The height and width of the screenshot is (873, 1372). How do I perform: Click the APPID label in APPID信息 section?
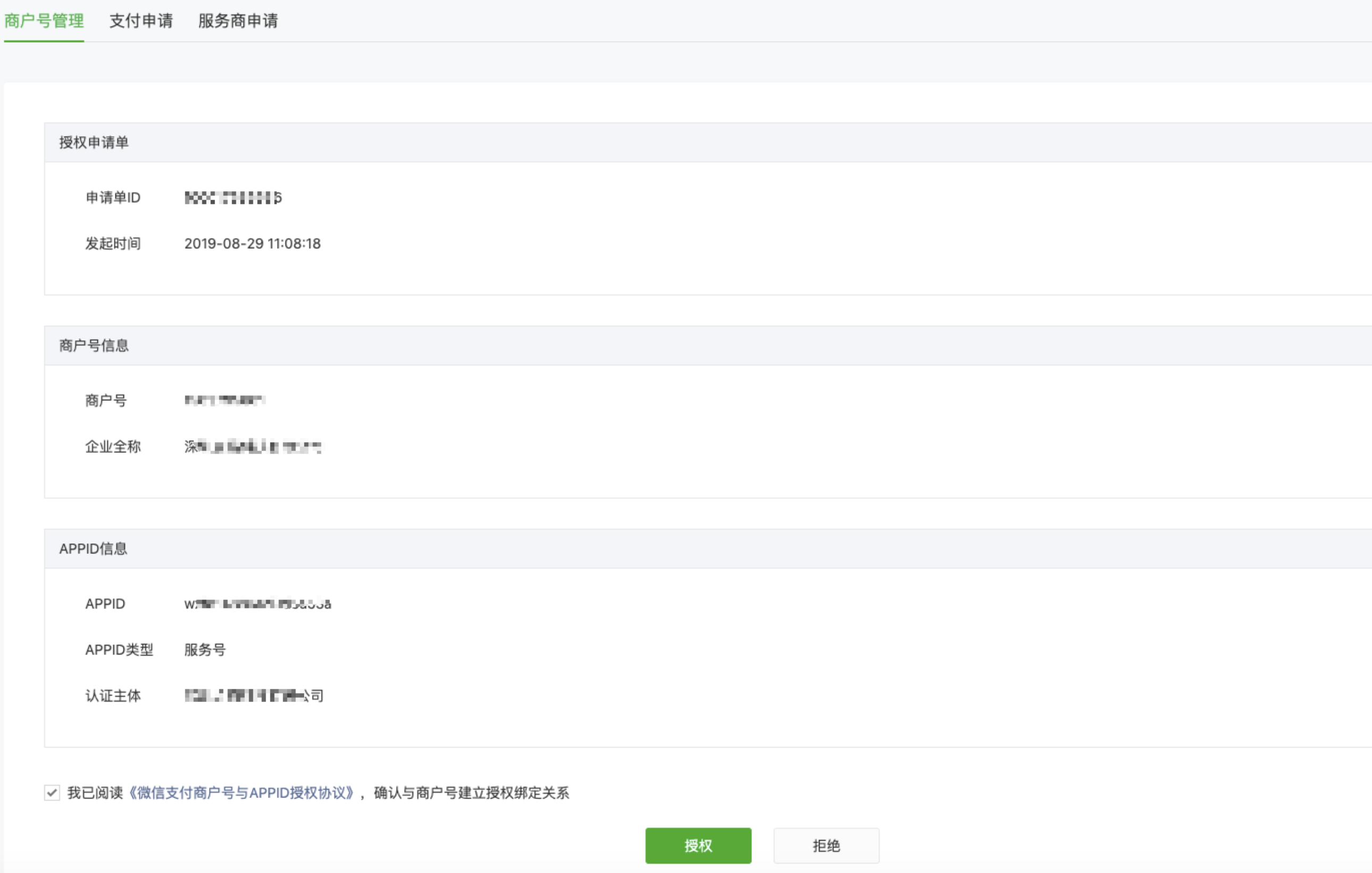pyautogui.click(x=105, y=603)
